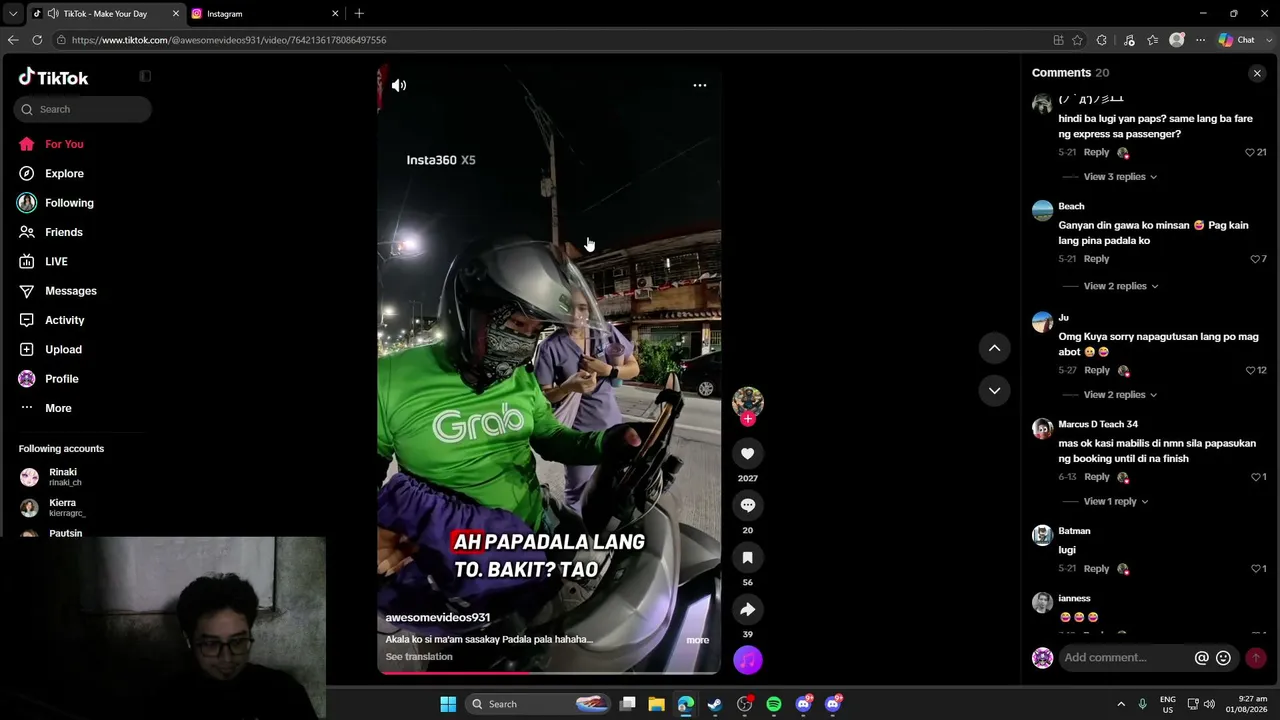Like Marcus D Teach 34's comment
Viewport: 1280px width, 720px height.
[x=1254, y=477]
